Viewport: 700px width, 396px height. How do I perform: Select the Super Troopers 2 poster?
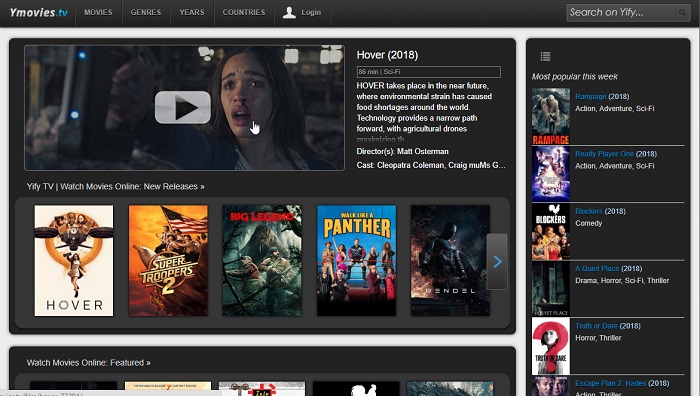click(x=168, y=261)
